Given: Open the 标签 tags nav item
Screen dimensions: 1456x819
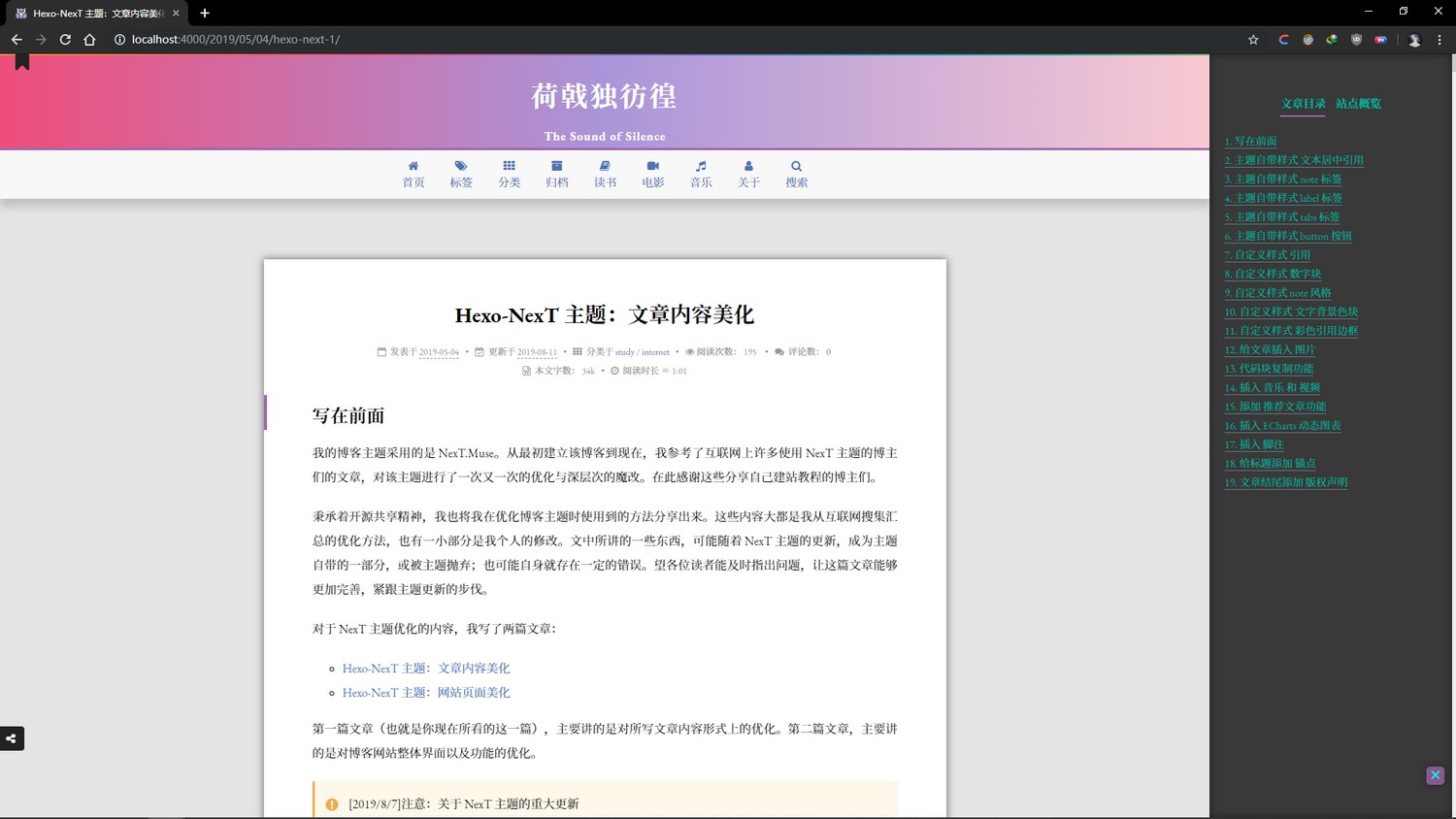Looking at the screenshot, I should (461, 175).
